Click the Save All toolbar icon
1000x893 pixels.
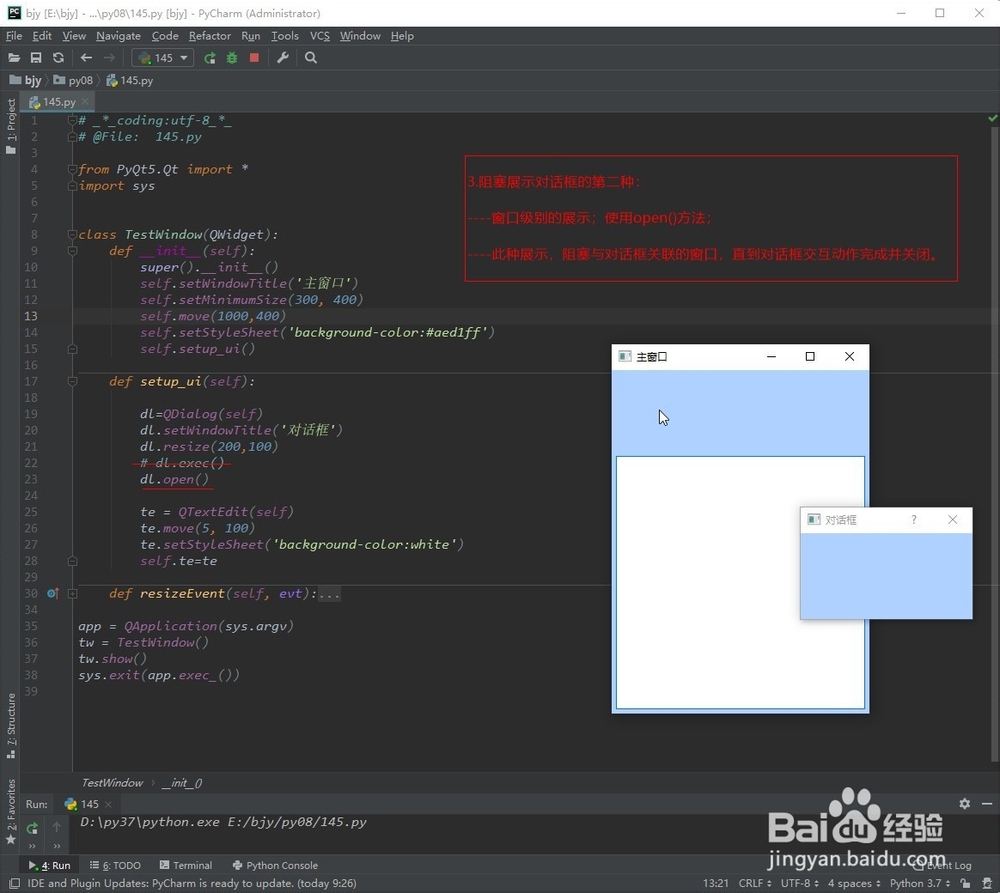click(x=36, y=58)
